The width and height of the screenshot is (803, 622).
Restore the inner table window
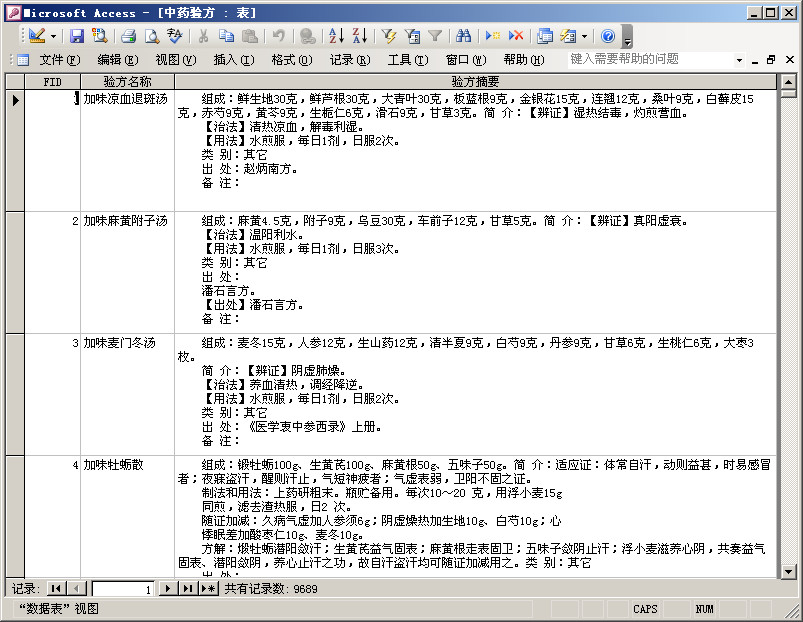771,60
